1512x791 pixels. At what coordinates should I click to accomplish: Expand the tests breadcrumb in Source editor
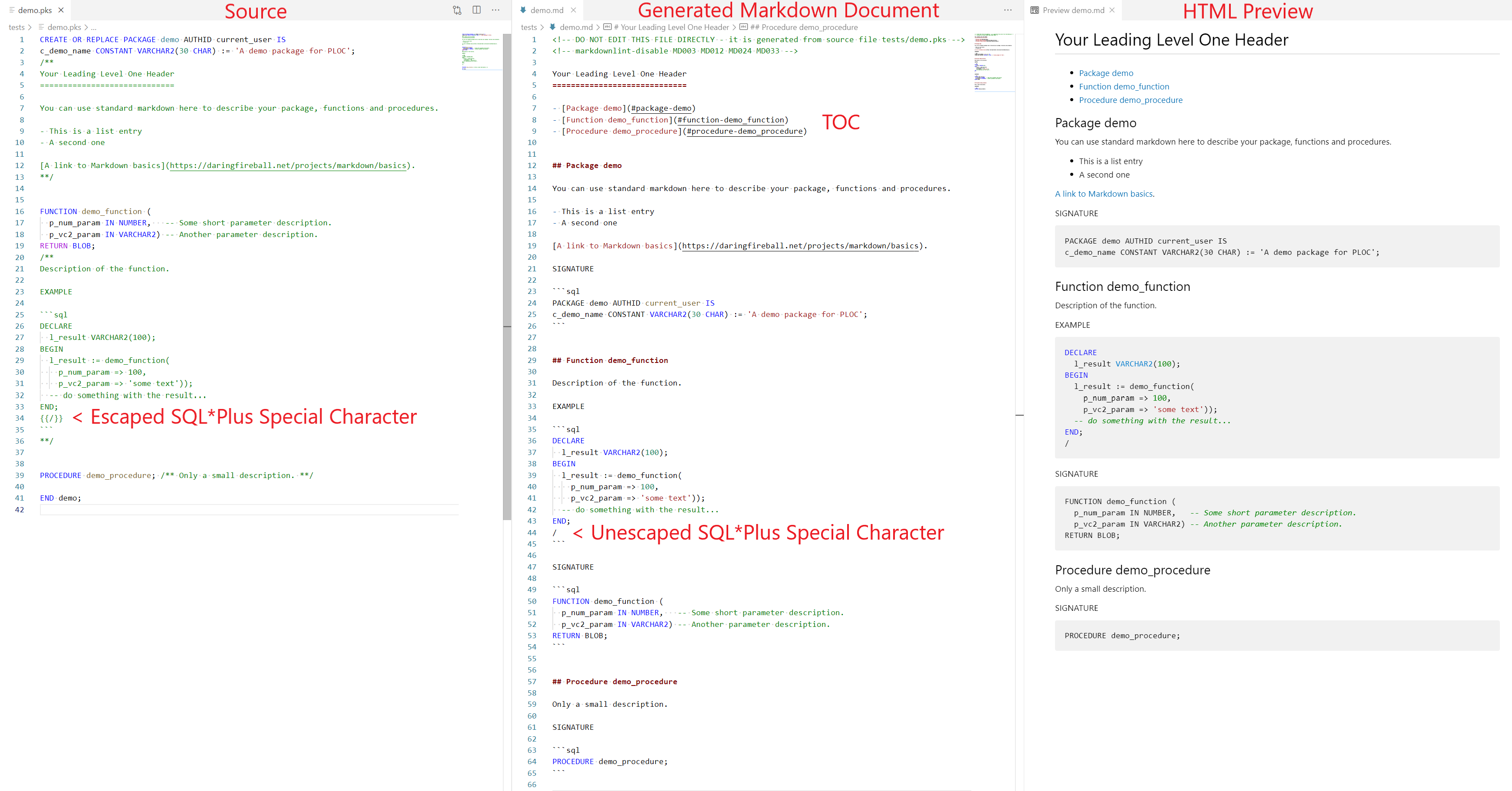point(16,27)
